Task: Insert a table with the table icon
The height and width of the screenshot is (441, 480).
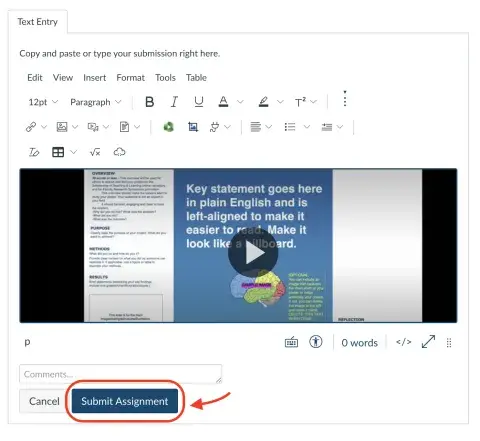Action: click(58, 152)
